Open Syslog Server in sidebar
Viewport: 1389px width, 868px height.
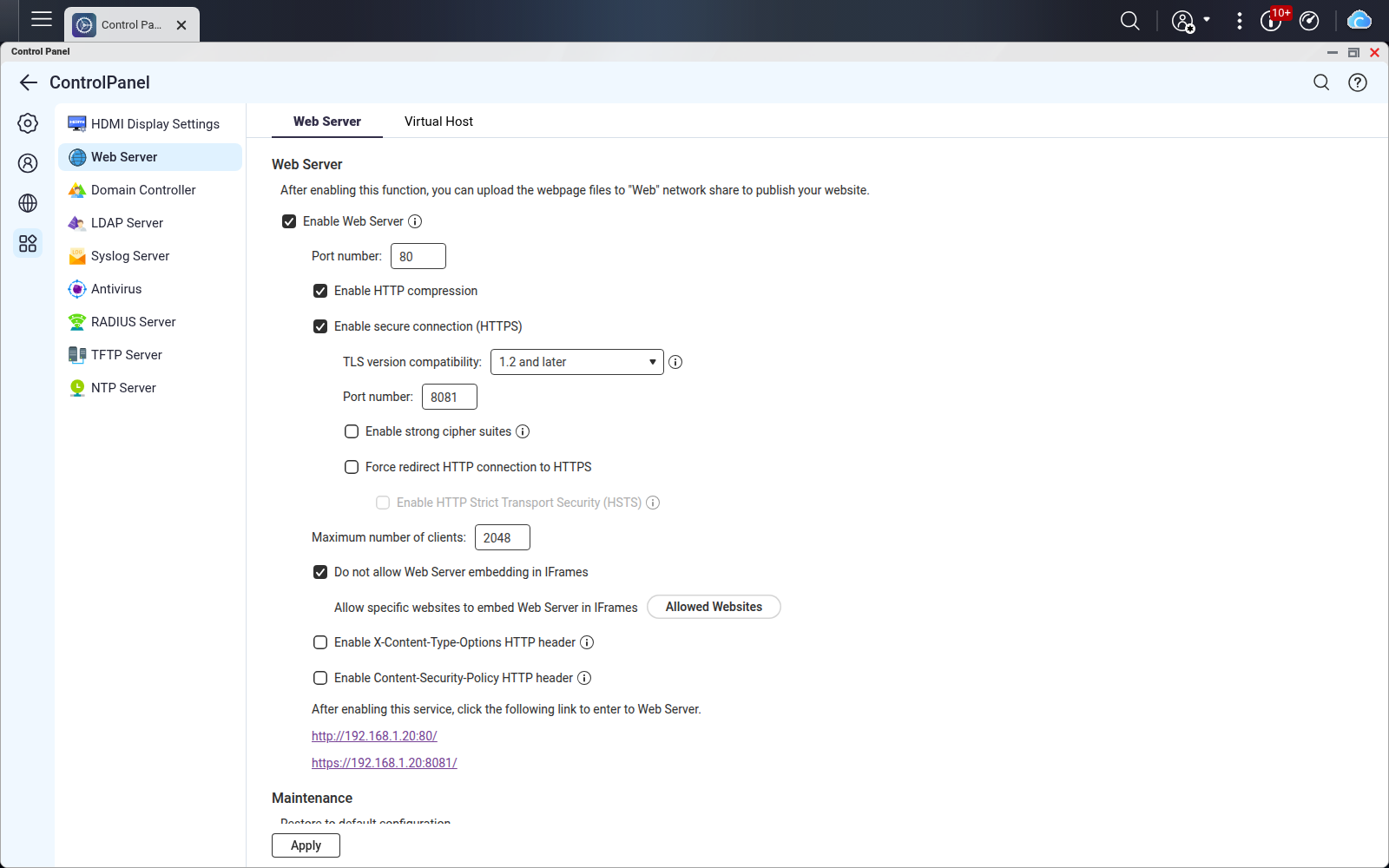point(150,256)
